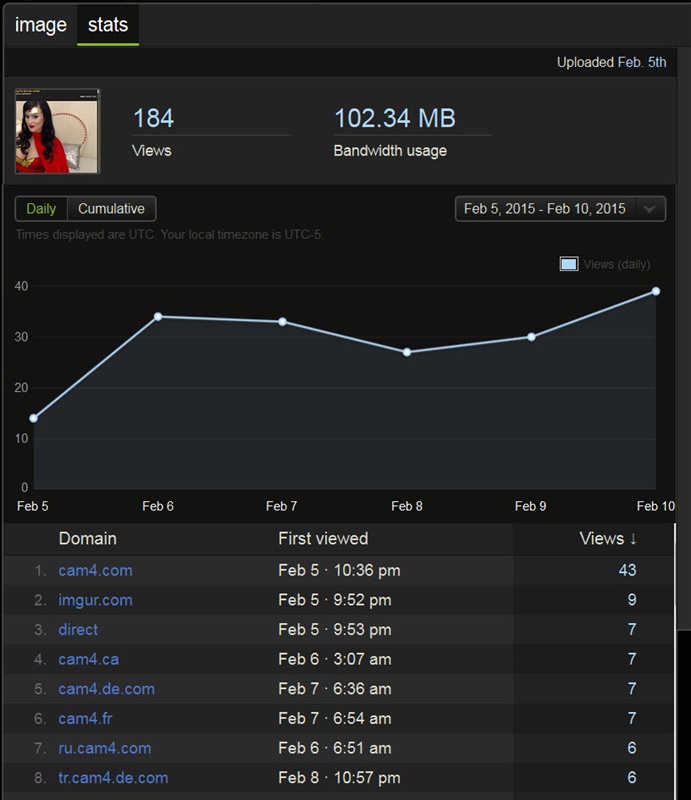Toggle the Daily view button
This screenshot has width=691, height=800.
41,209
